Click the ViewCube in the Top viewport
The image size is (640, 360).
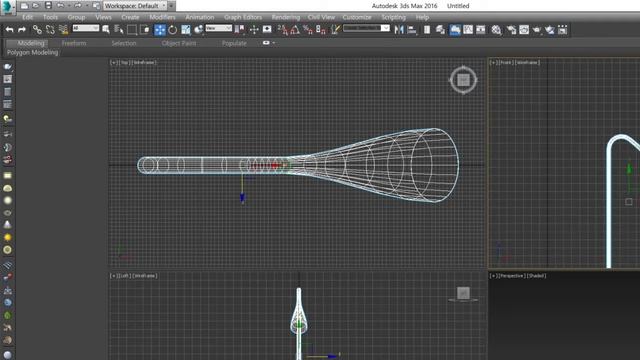pos(463,80)
